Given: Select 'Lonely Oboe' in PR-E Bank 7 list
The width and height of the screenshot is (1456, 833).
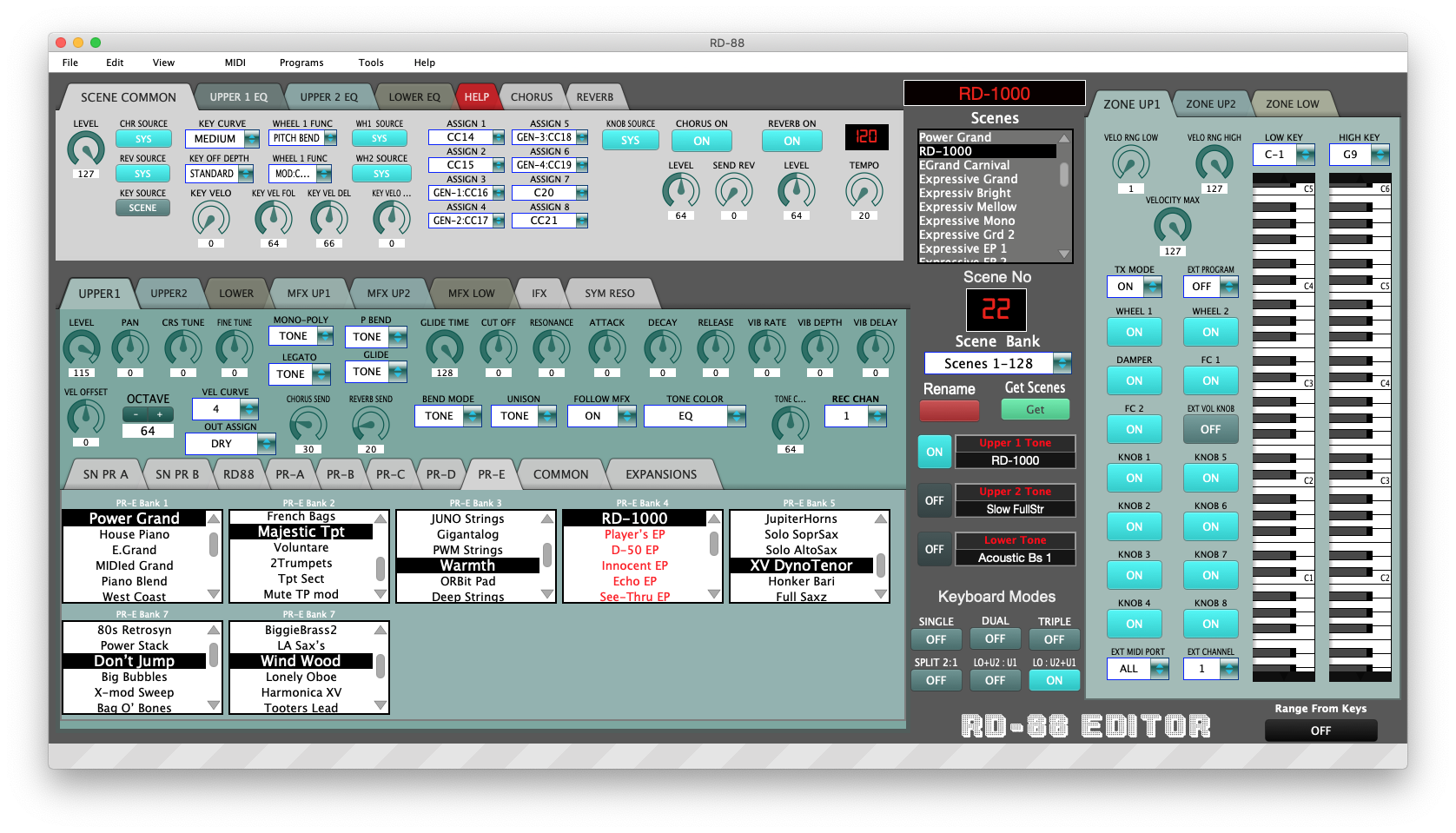Looking at the screenshot, I should pos(301,678).
